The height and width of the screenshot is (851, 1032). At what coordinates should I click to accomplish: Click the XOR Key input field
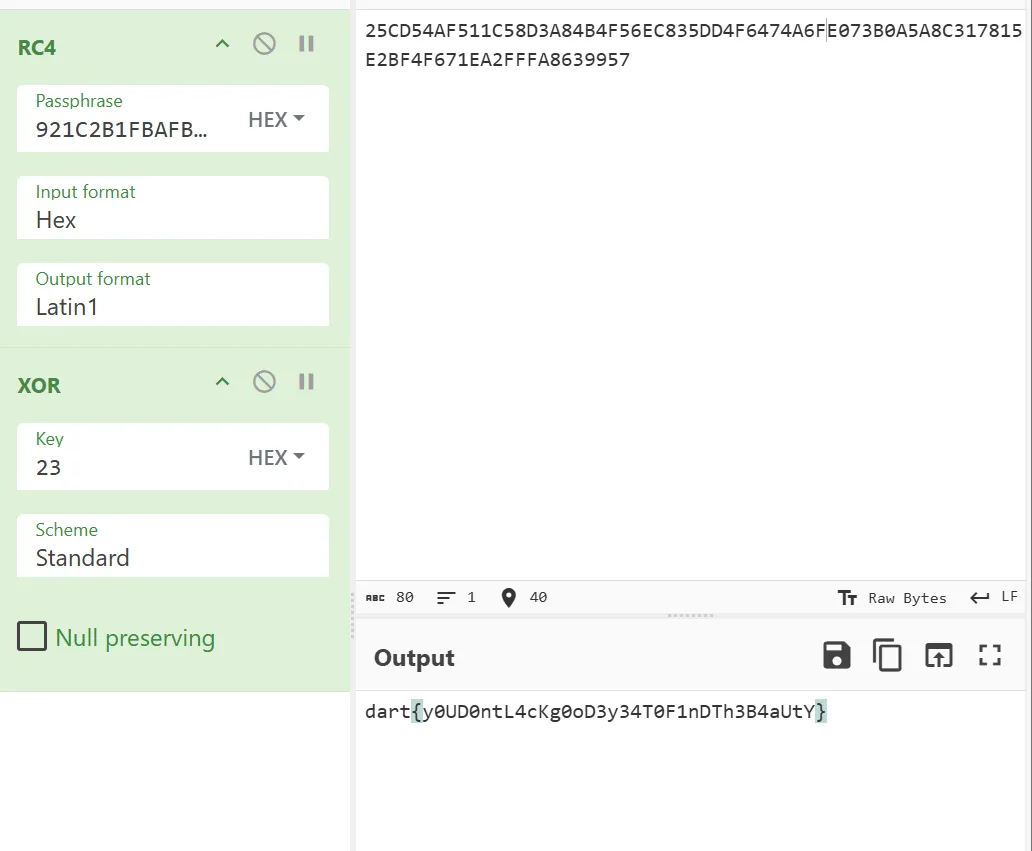pyautogui.click(x=130, y=467)
